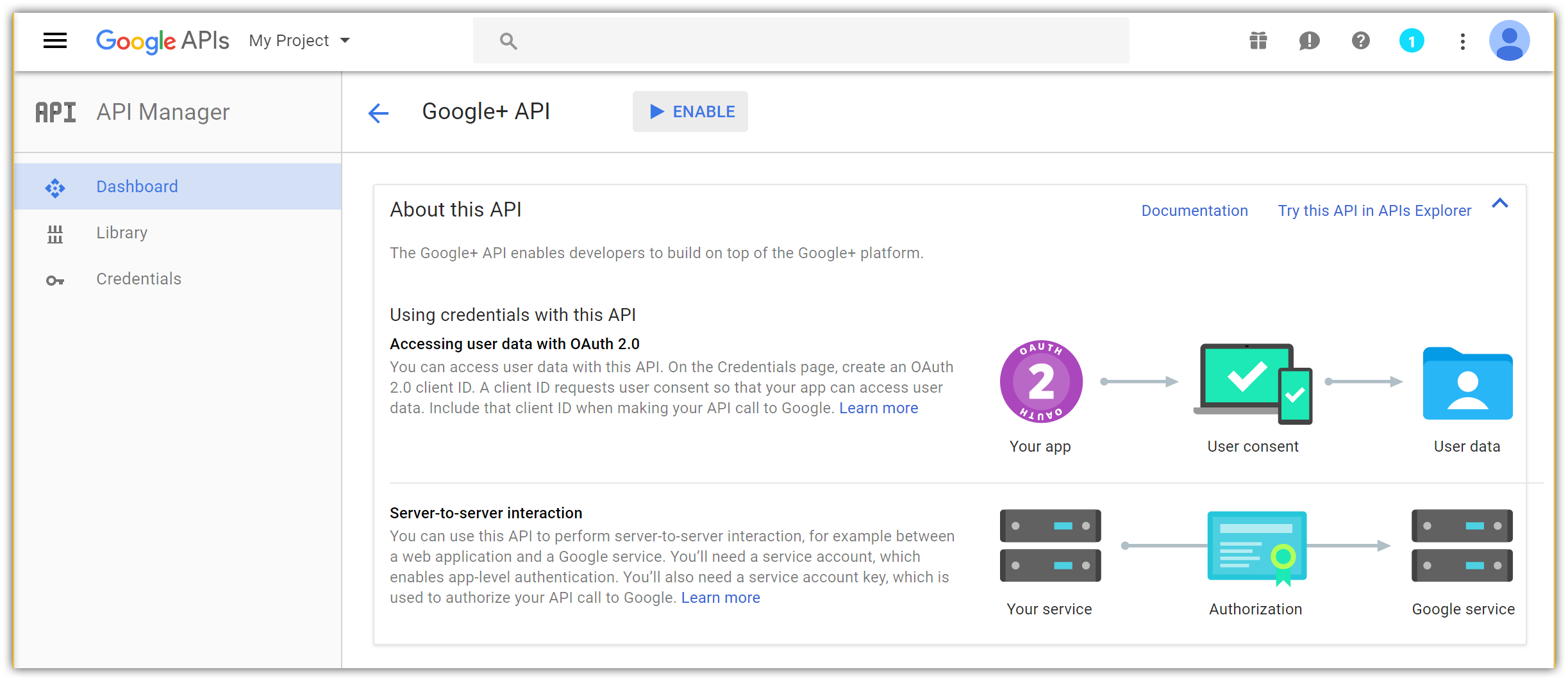Image resolution: width=1568 pixels, height=681 pixels.
Task: Collapse the About this API card
Action: click(x=1499, y=204)
